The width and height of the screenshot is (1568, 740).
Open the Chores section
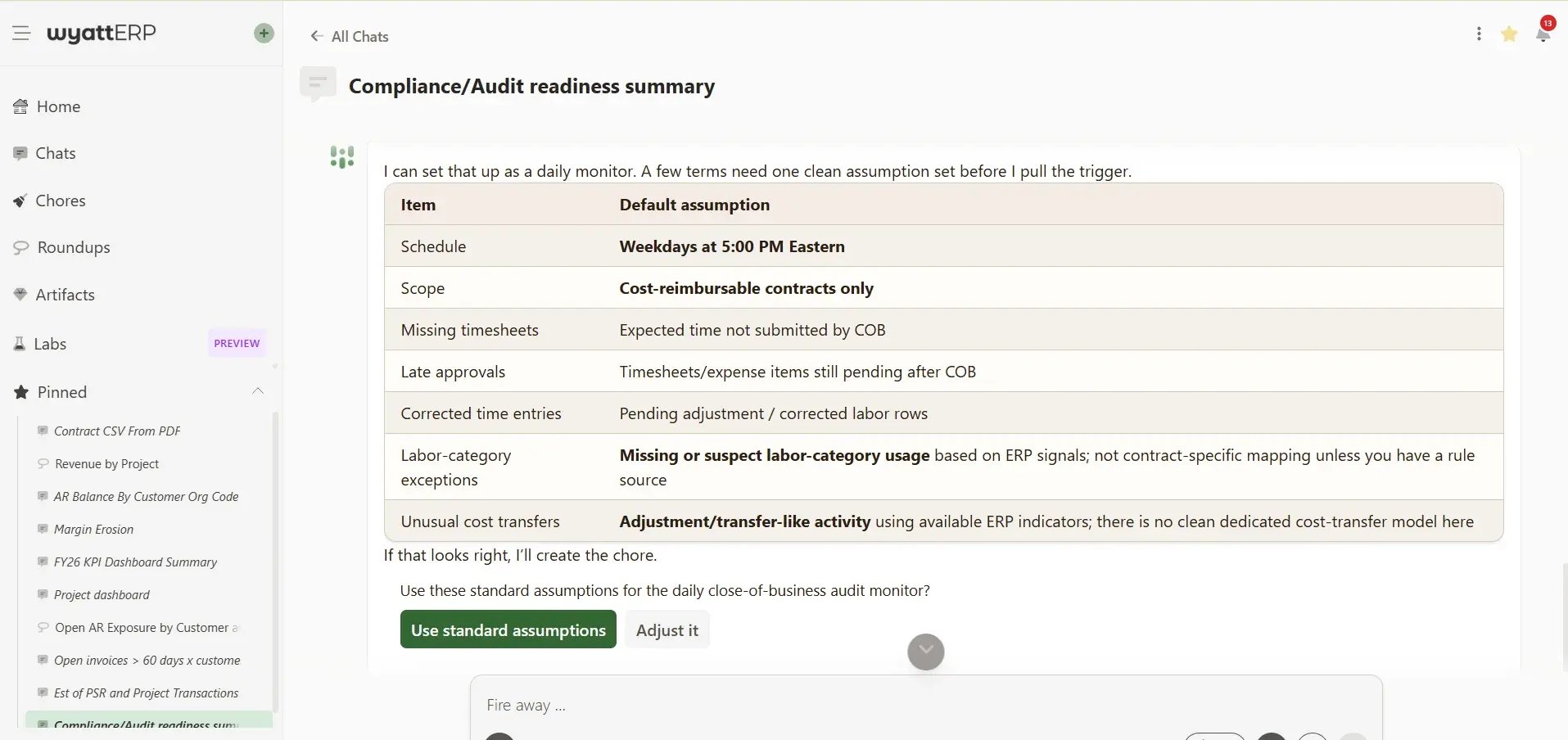click(50, 201)
